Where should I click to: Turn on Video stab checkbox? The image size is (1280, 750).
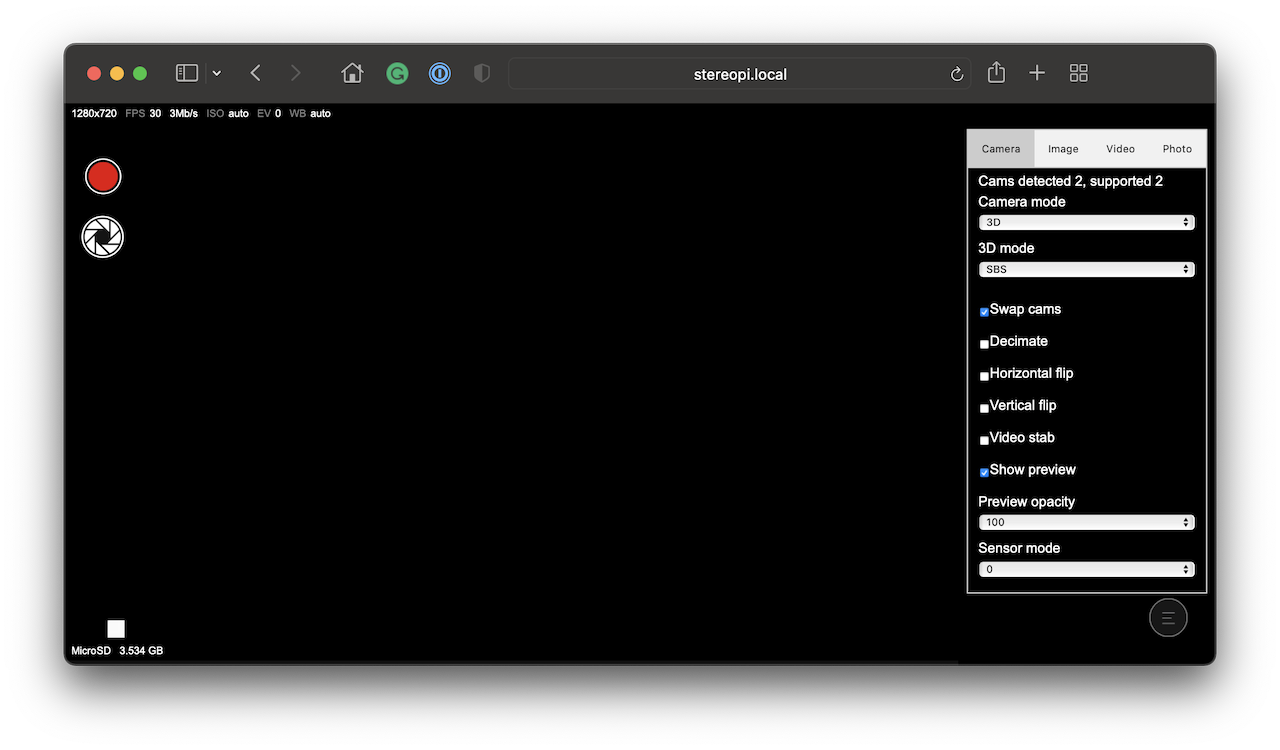tap(984, 440)
